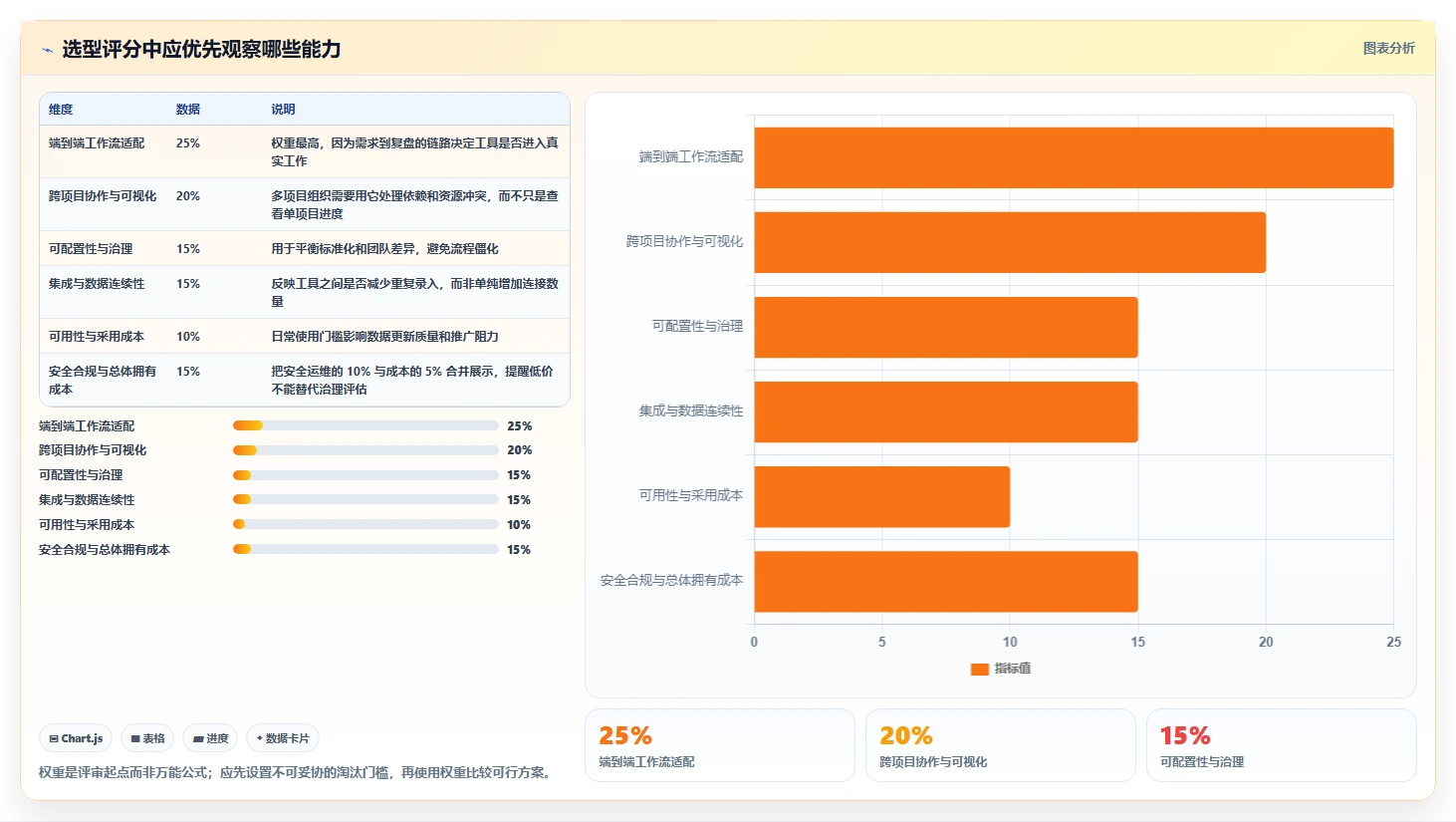Click the 可配置性与治理 chart bar
1456x822 pixels.
[946, 327]
